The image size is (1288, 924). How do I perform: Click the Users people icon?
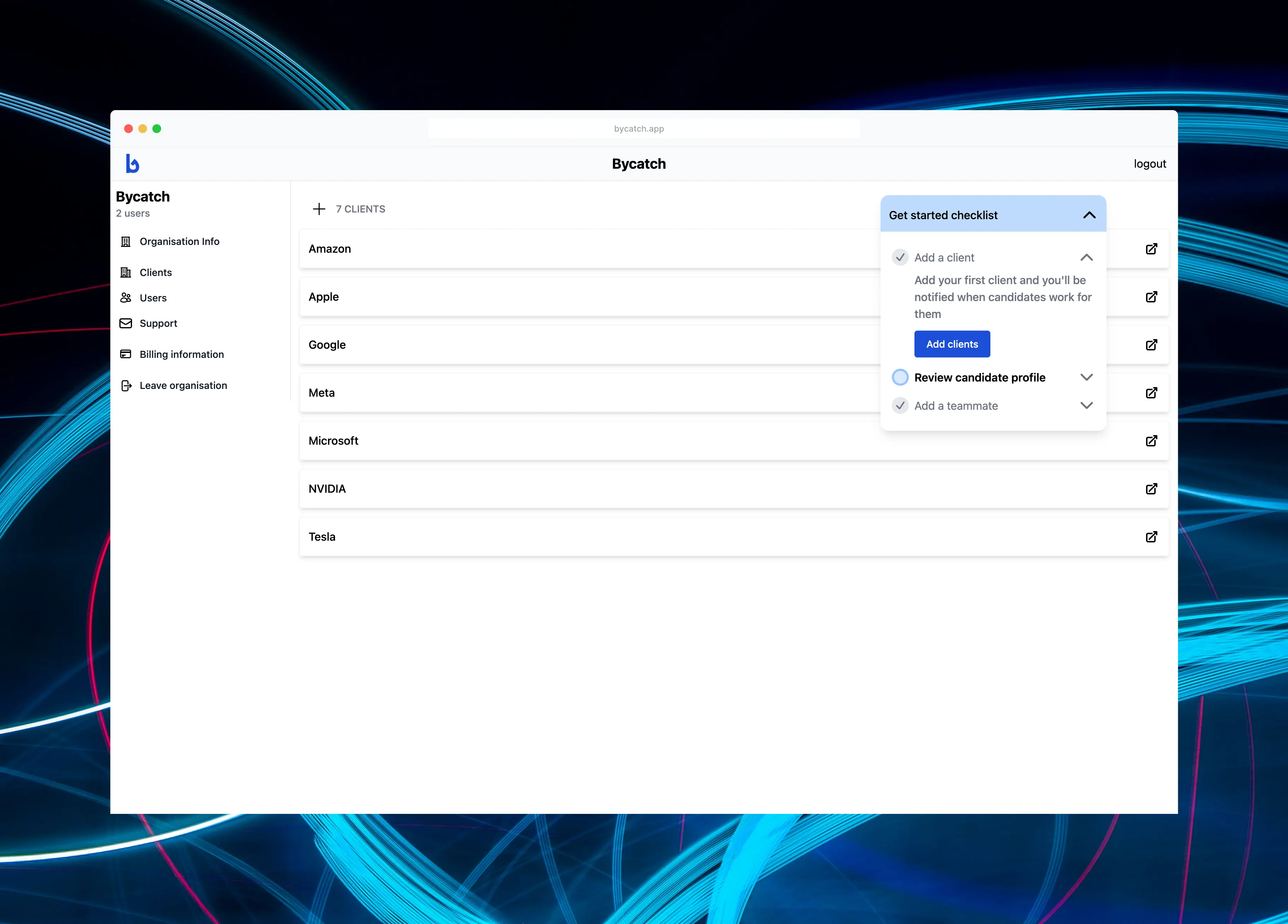(x=126, y=298)
